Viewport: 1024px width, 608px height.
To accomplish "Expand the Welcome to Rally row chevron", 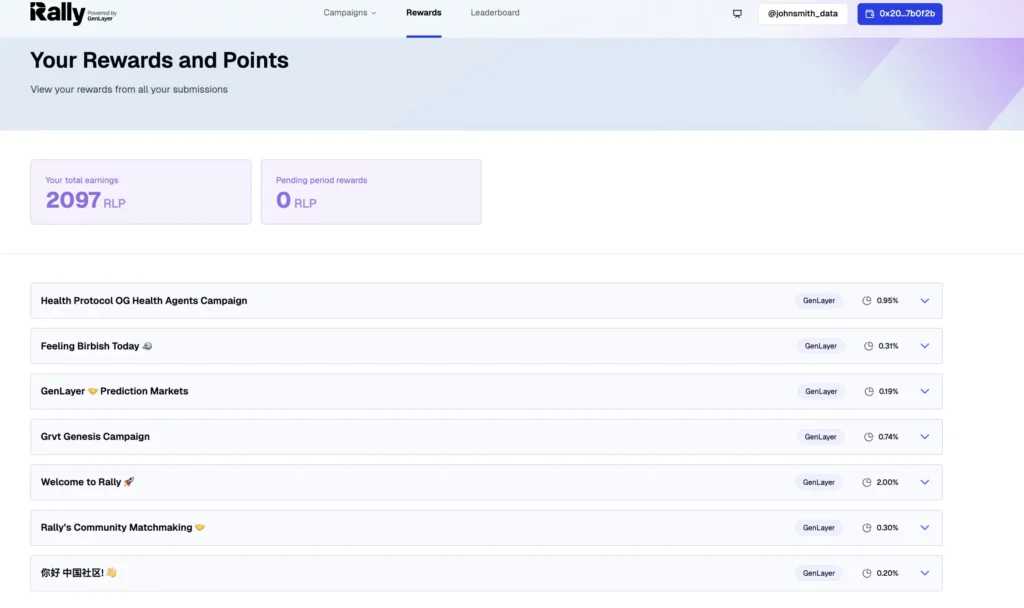I will pyautogui.click(x=924, y=482).
